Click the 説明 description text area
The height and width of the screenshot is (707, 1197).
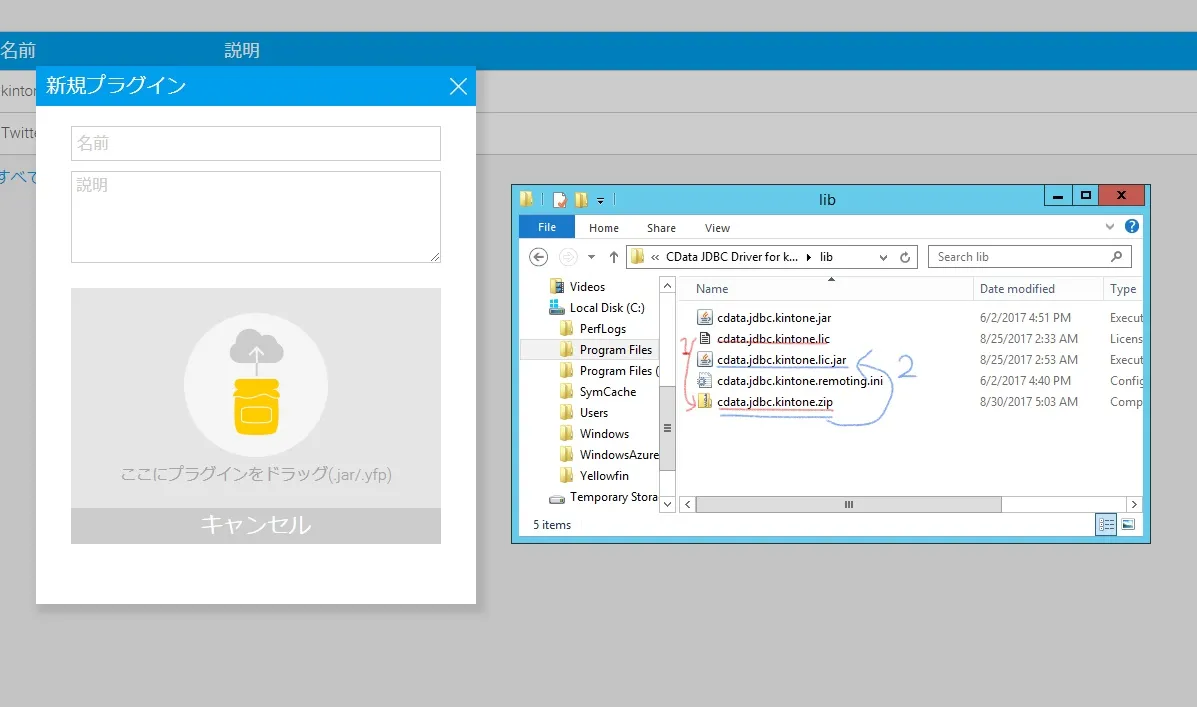[x=255, y=216]
